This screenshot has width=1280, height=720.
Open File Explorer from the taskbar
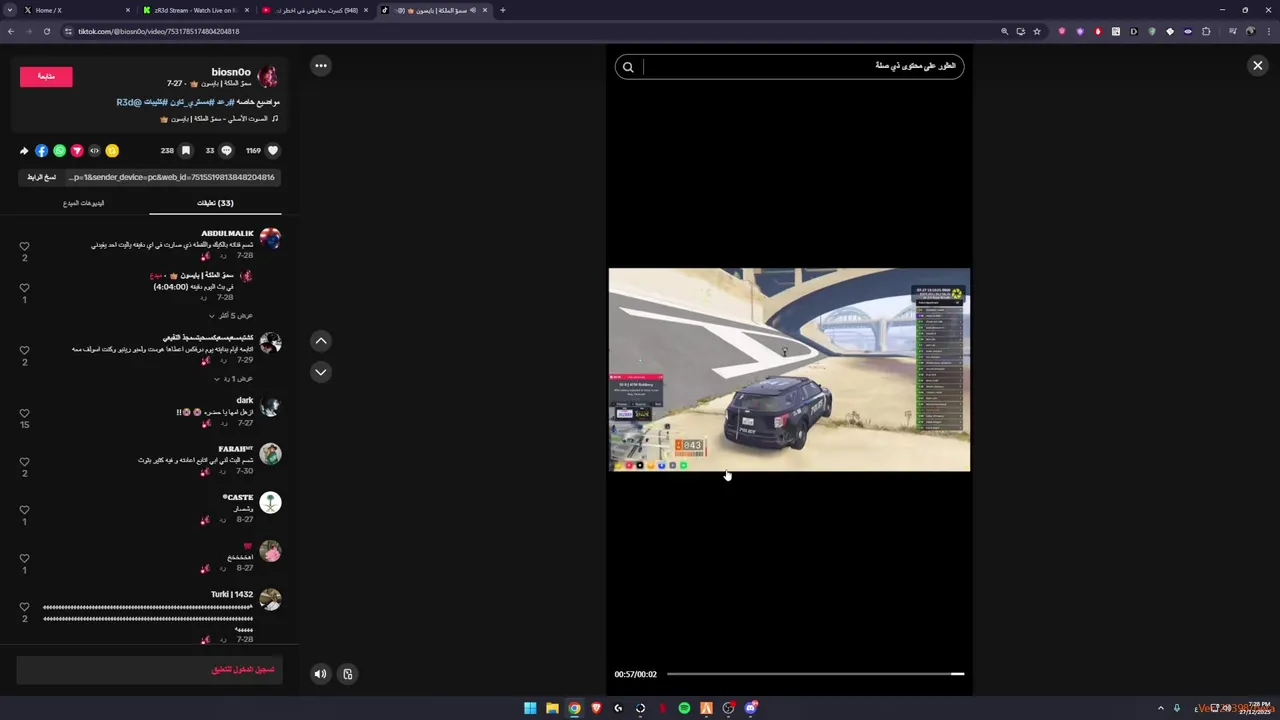[x=552, y=708]
